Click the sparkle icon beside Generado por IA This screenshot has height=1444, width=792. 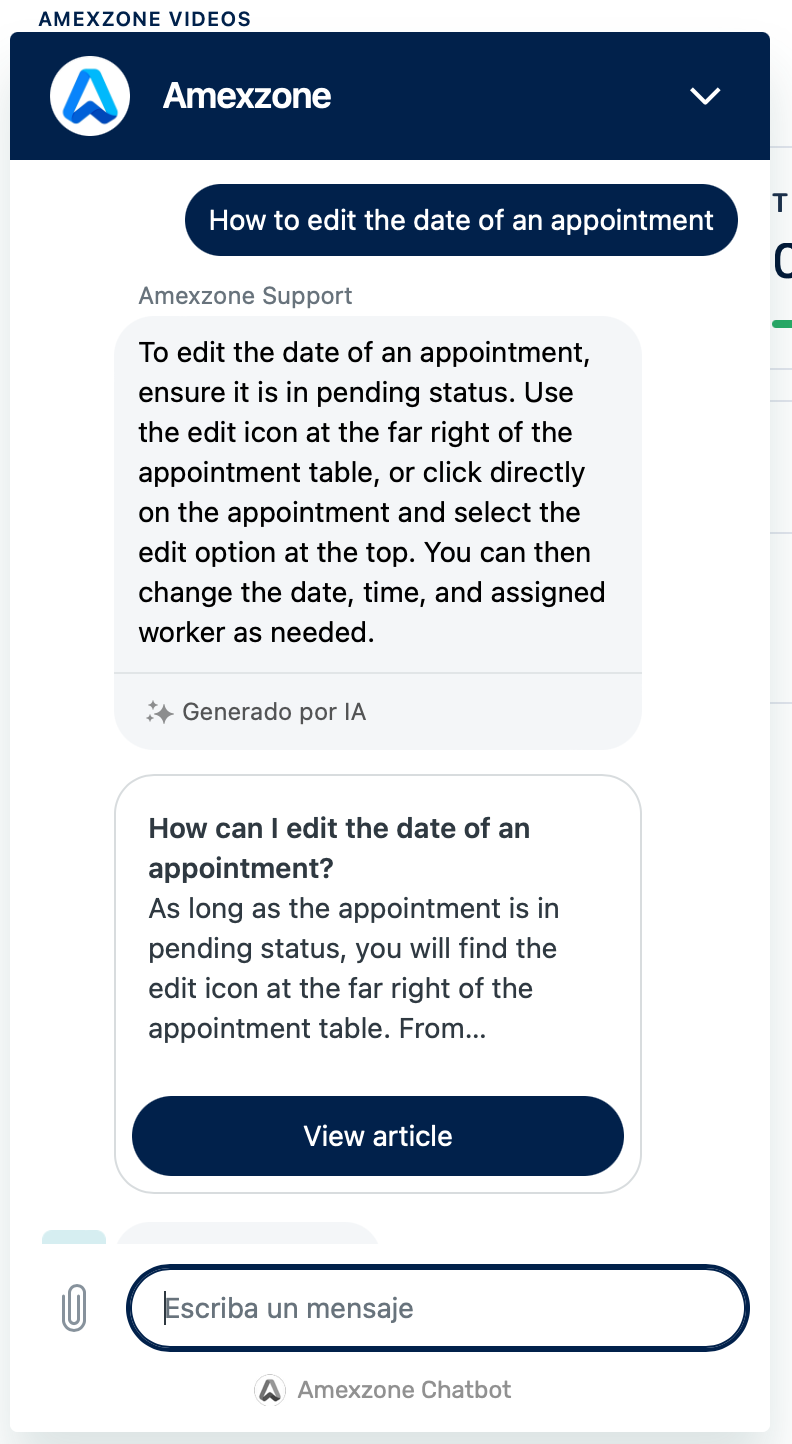[x=159, y=712]
